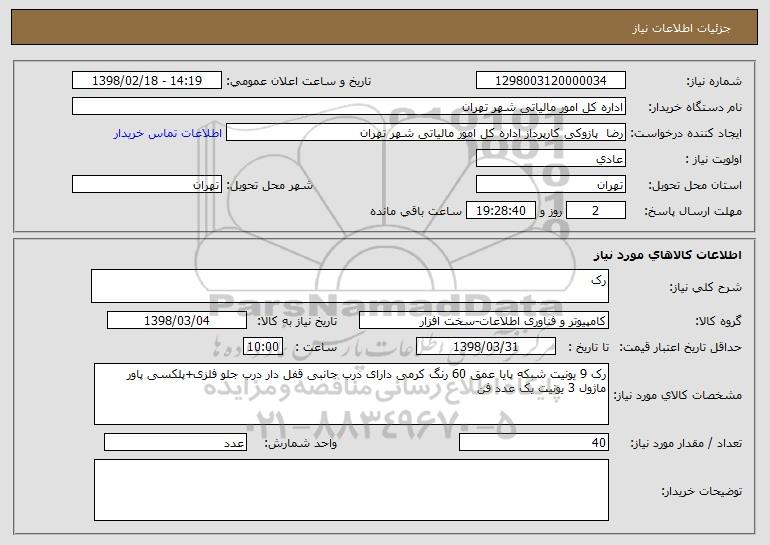
Task: Click the page header جزئیات اطلاعات نیاز
Action: pos(681,28)
